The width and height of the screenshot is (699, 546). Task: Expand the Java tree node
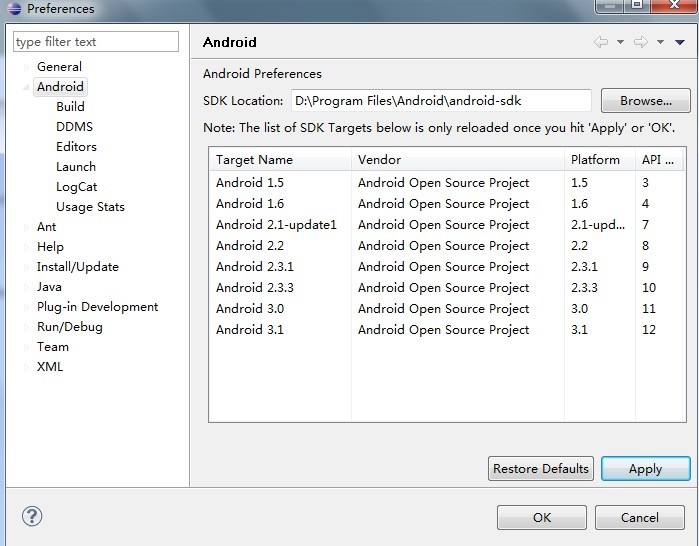click(x=26, y=287)
